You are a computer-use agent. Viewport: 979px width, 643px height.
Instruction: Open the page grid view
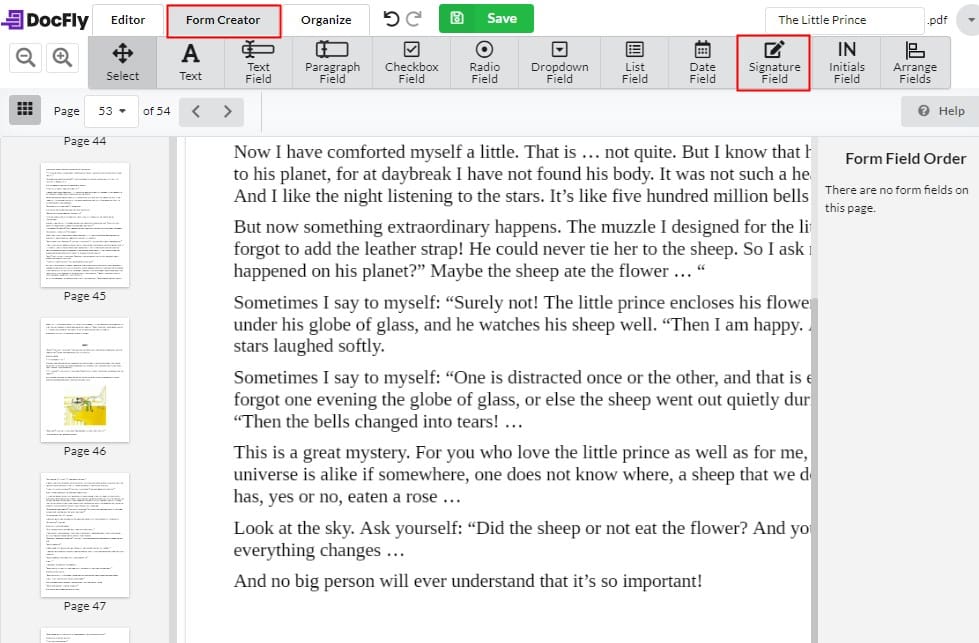24,110
